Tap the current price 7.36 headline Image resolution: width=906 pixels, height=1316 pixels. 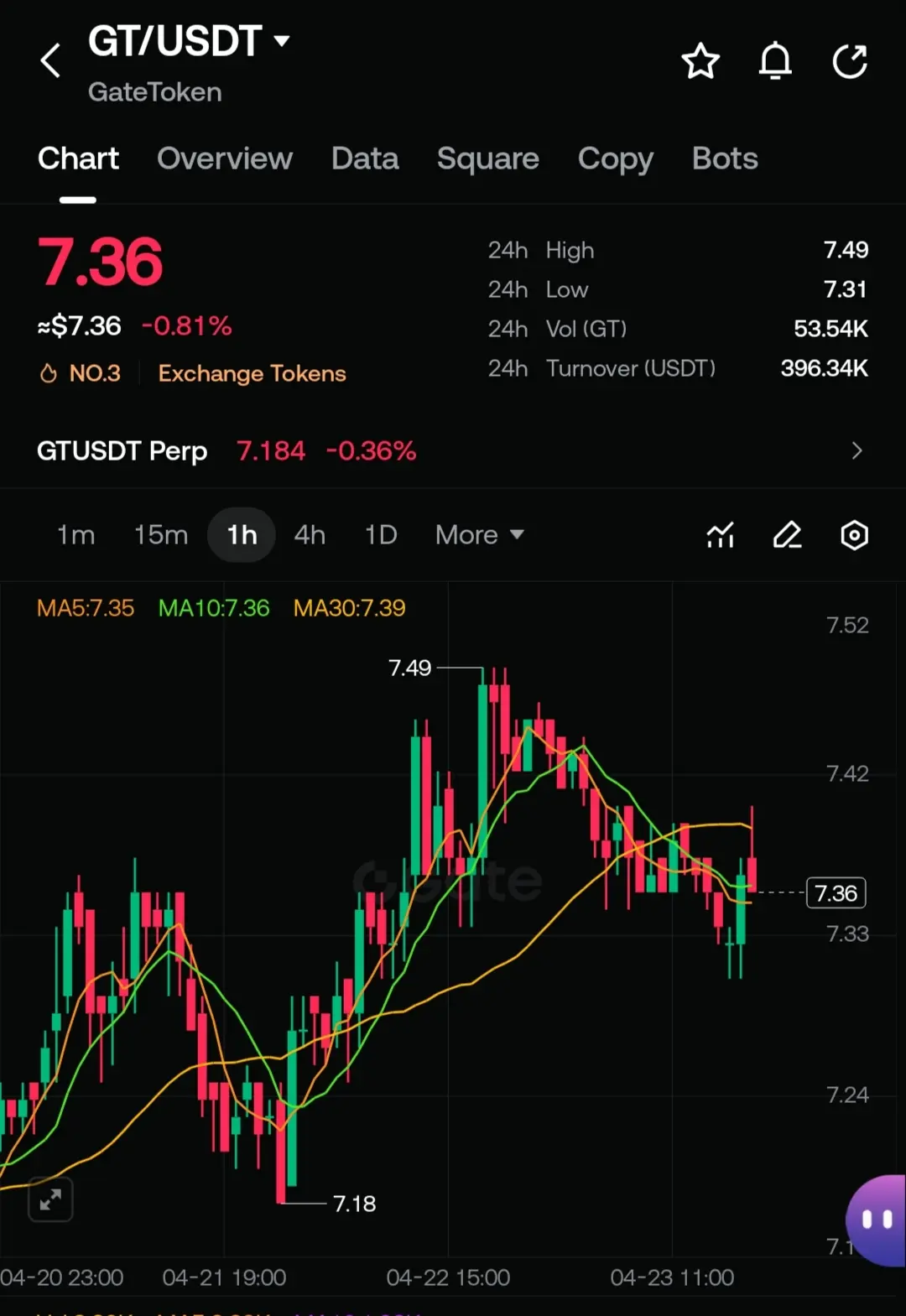click(x=100, y=262)
